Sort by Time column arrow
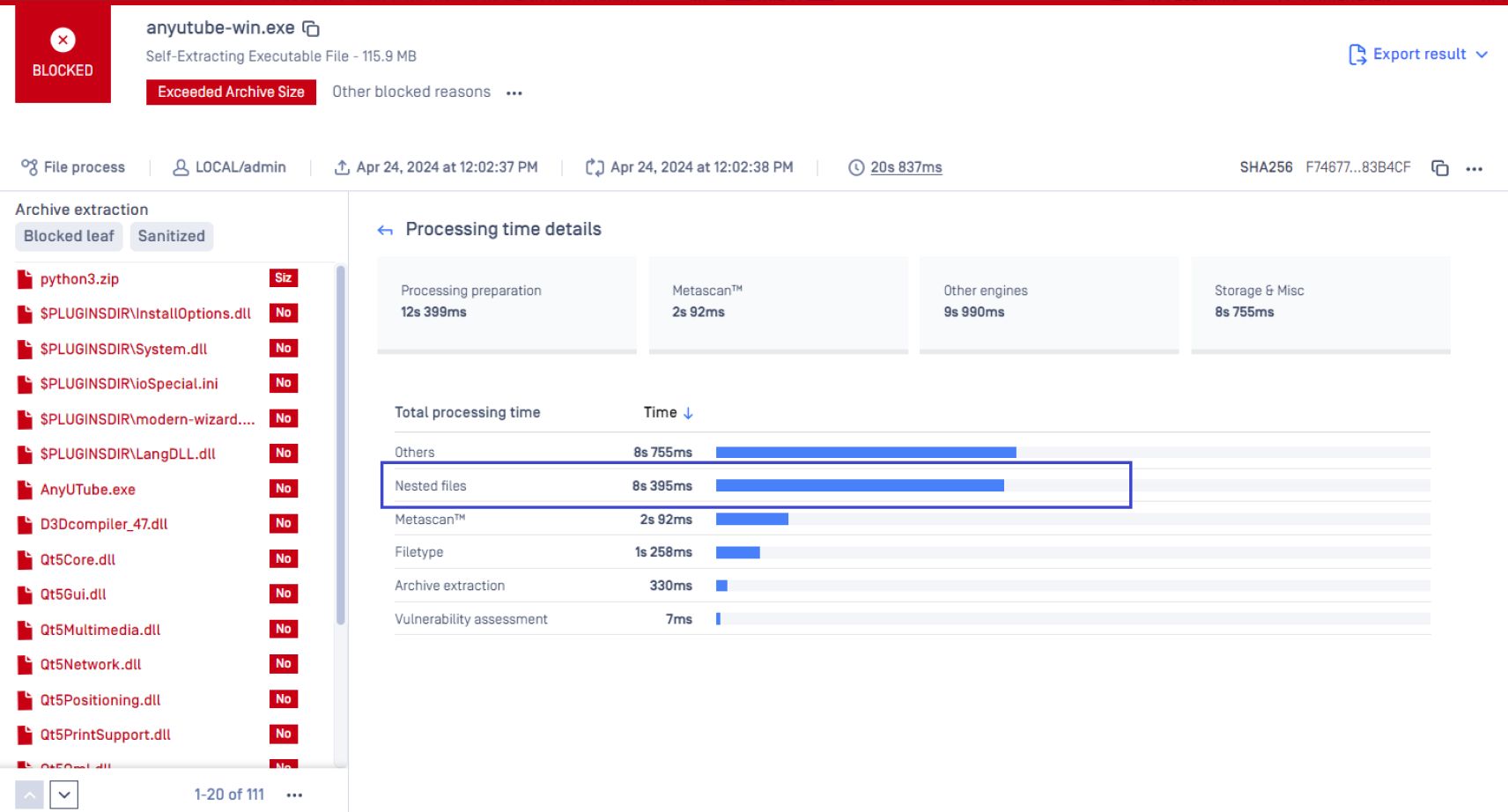1508x812 pixels. pyautogui.click(x=688, y=413)
